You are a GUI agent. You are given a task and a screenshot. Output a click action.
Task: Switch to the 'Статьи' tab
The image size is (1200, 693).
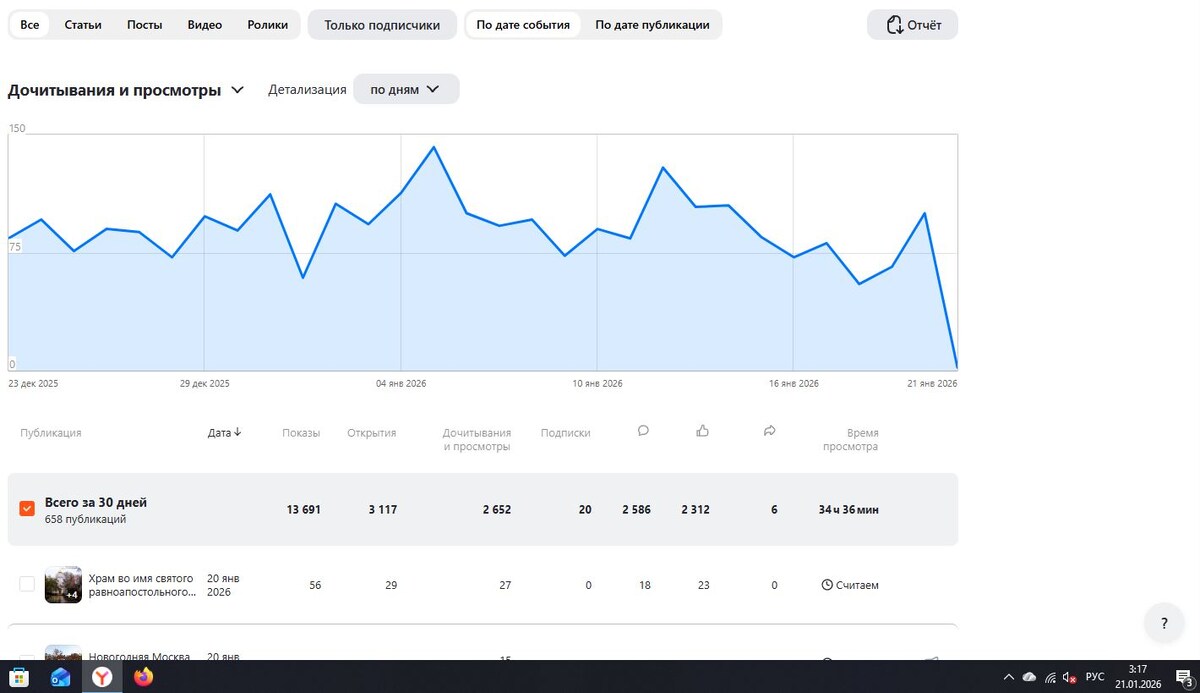click(x=83, y=25)
